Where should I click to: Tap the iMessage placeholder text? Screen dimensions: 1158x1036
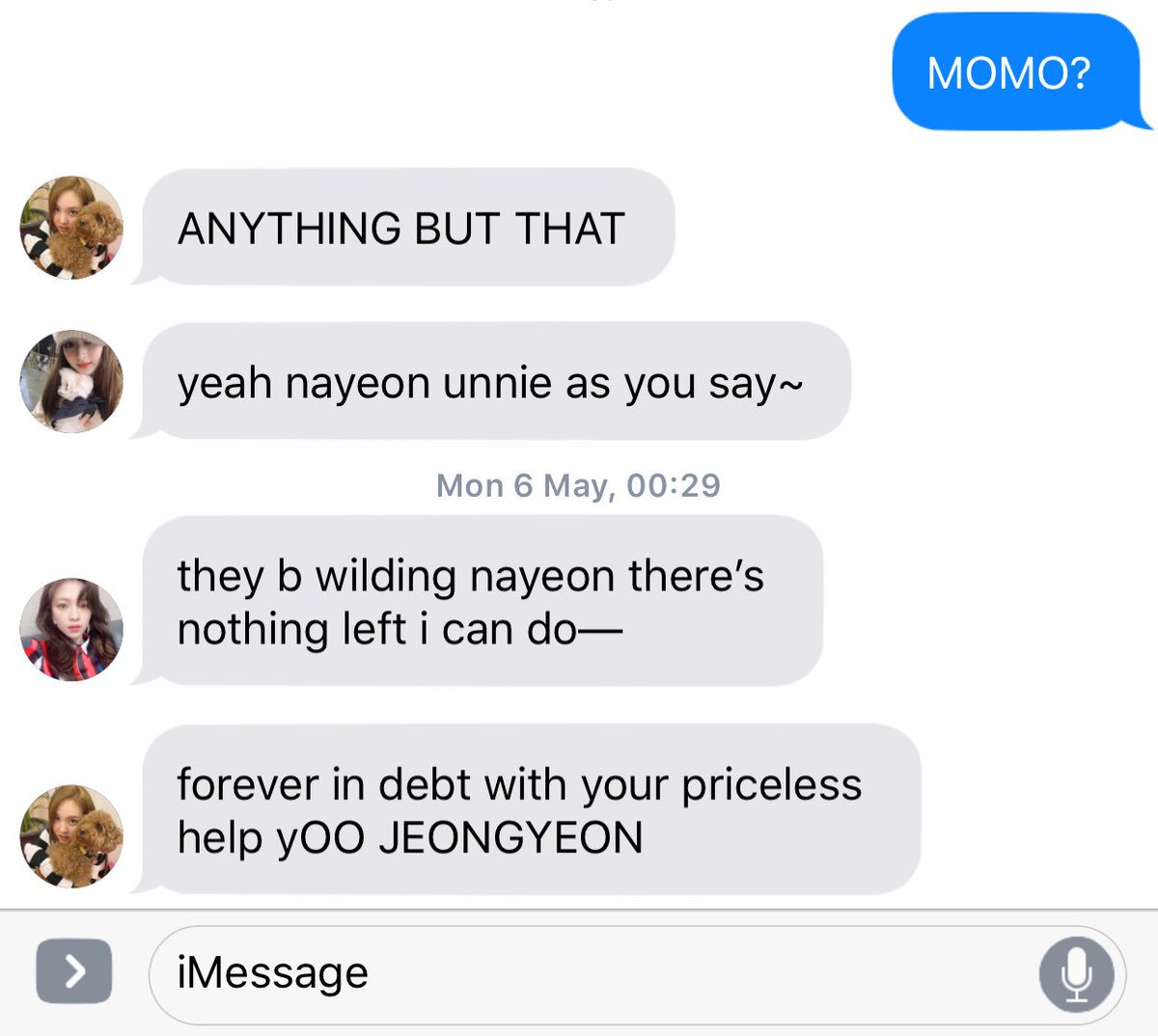[273, 972]
